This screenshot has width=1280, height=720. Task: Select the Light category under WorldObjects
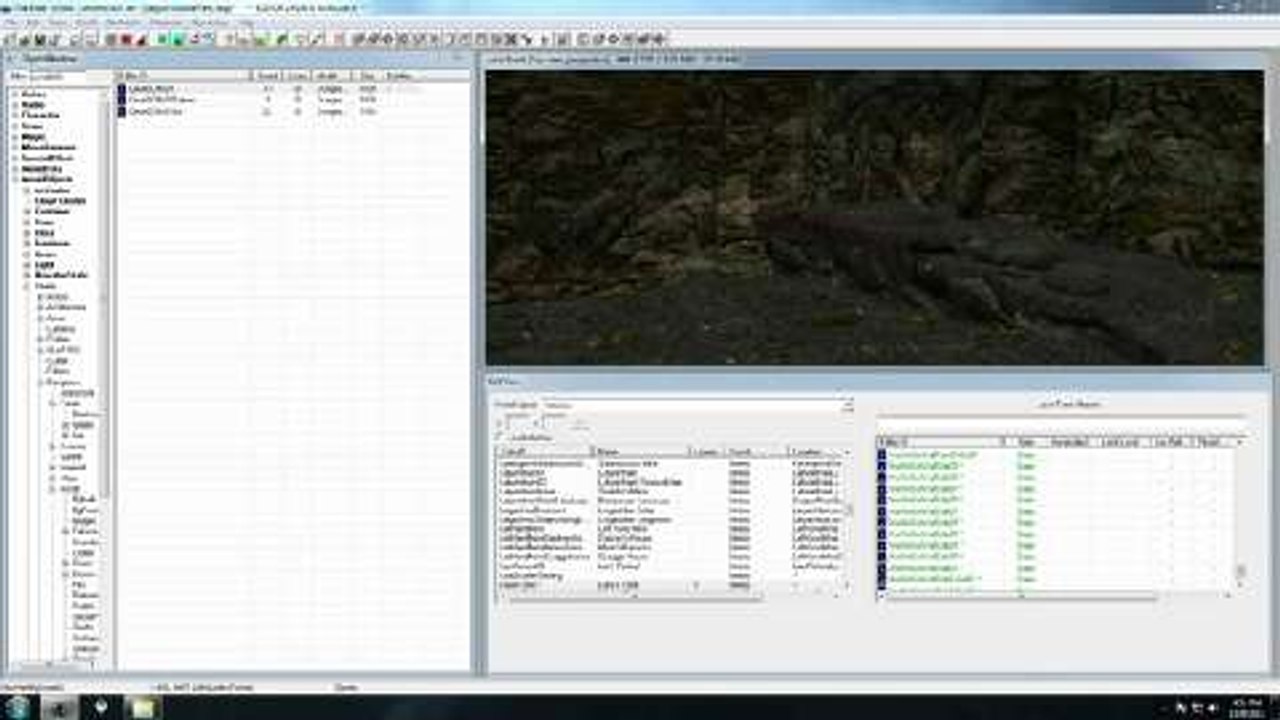(44, 264)
